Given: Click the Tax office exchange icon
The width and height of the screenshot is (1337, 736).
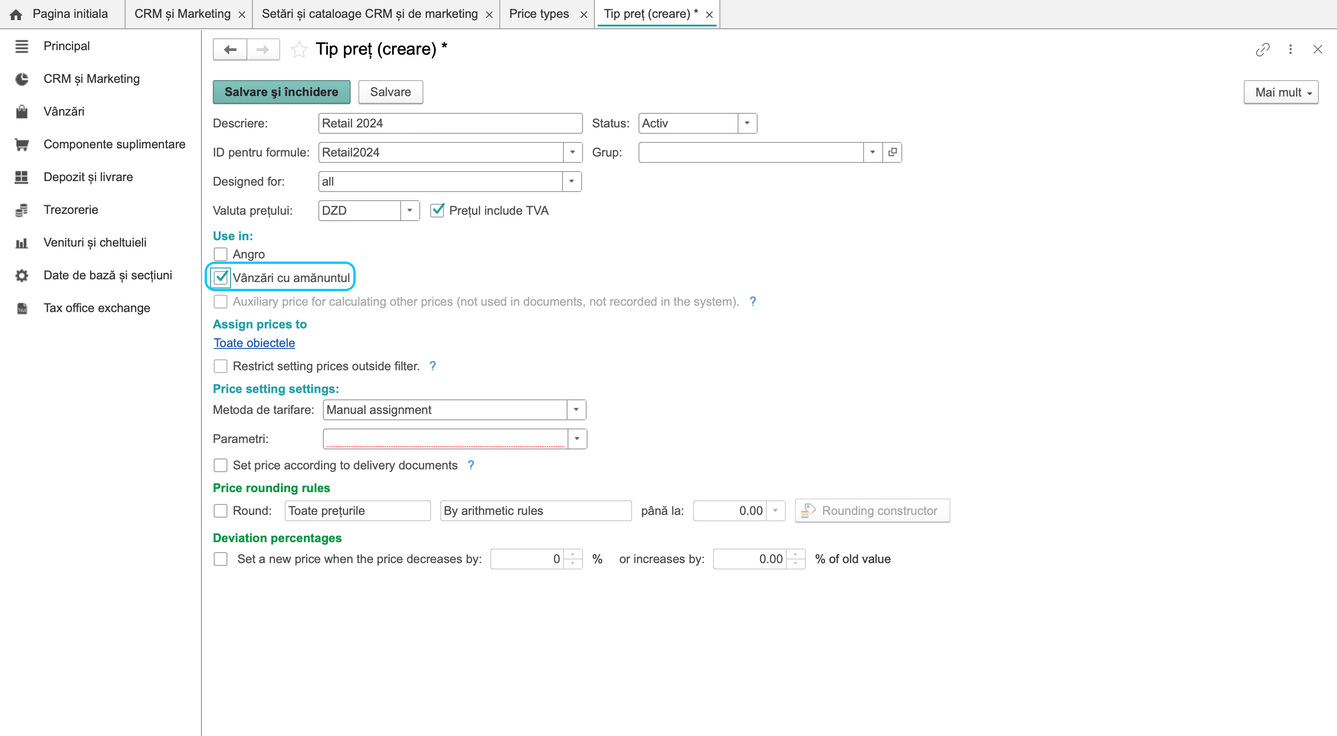Looking at the screenshot, I should tap(22, 308).
